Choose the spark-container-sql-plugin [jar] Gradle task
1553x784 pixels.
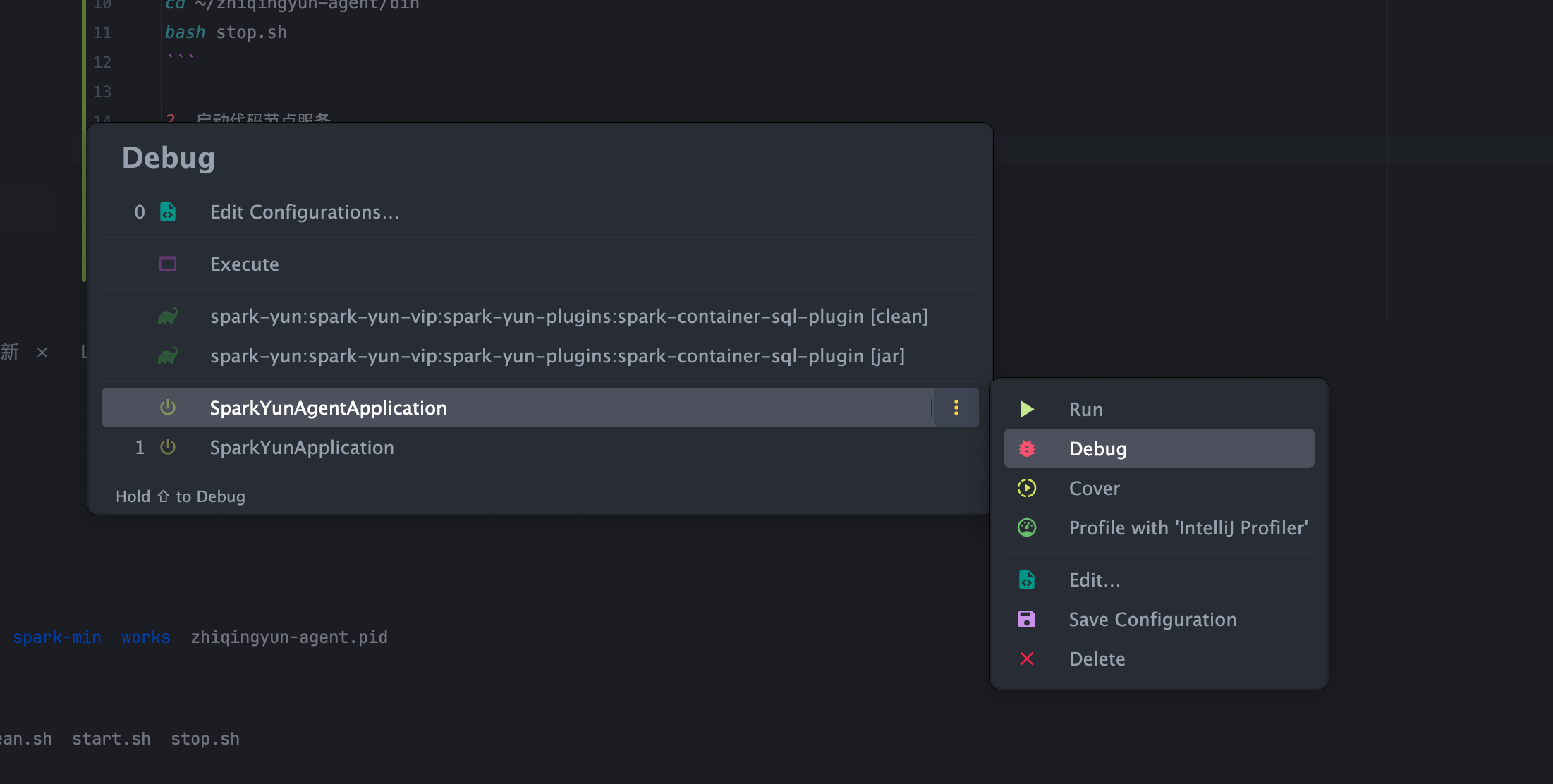click(557, 356)
